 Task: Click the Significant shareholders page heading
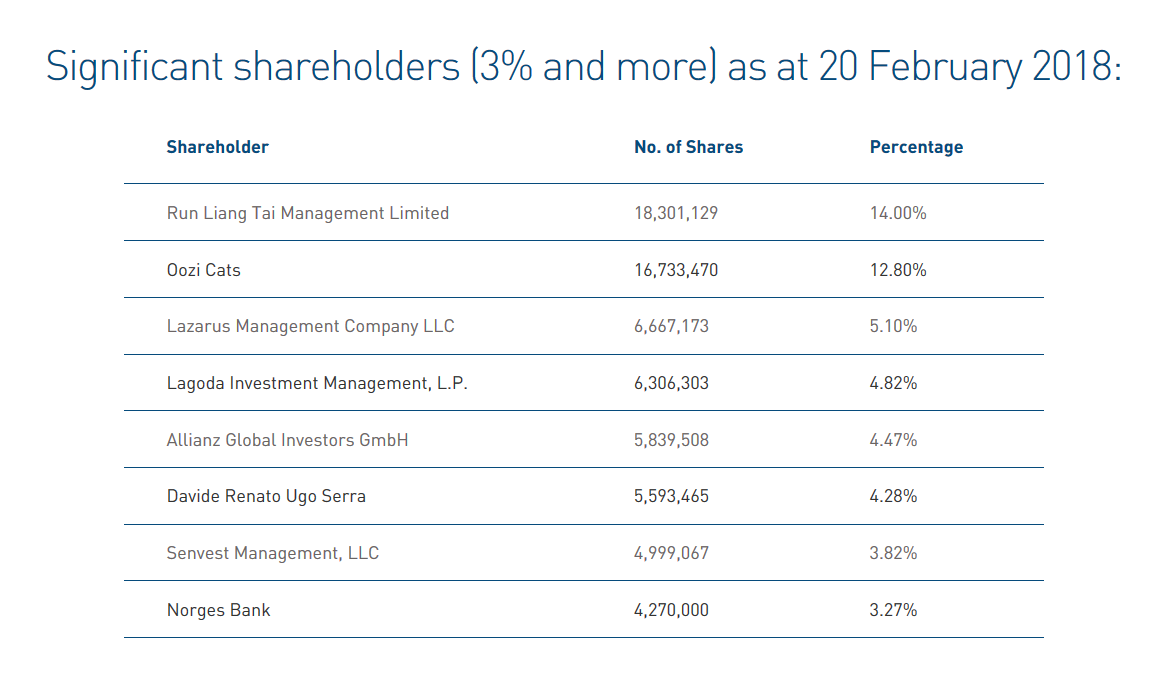point(584,67)
